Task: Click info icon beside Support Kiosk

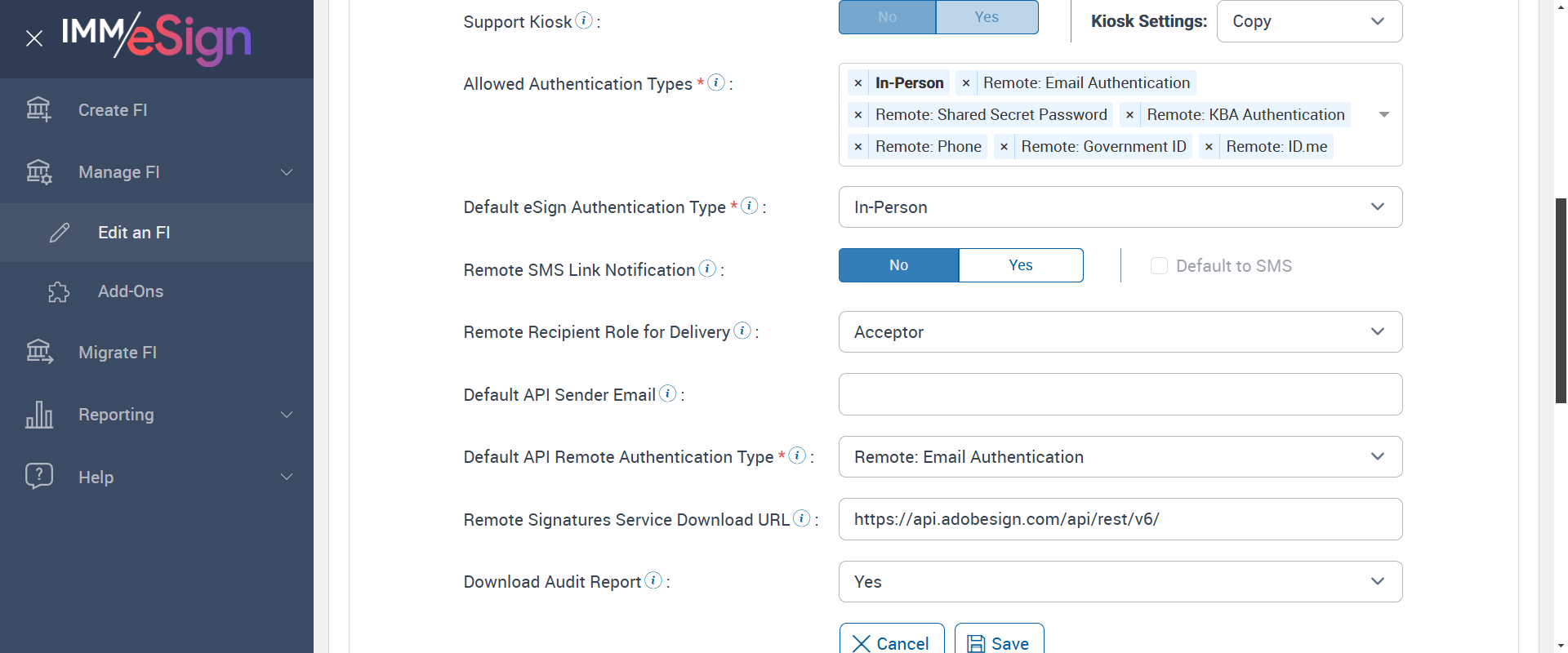Action: point(584,20)
